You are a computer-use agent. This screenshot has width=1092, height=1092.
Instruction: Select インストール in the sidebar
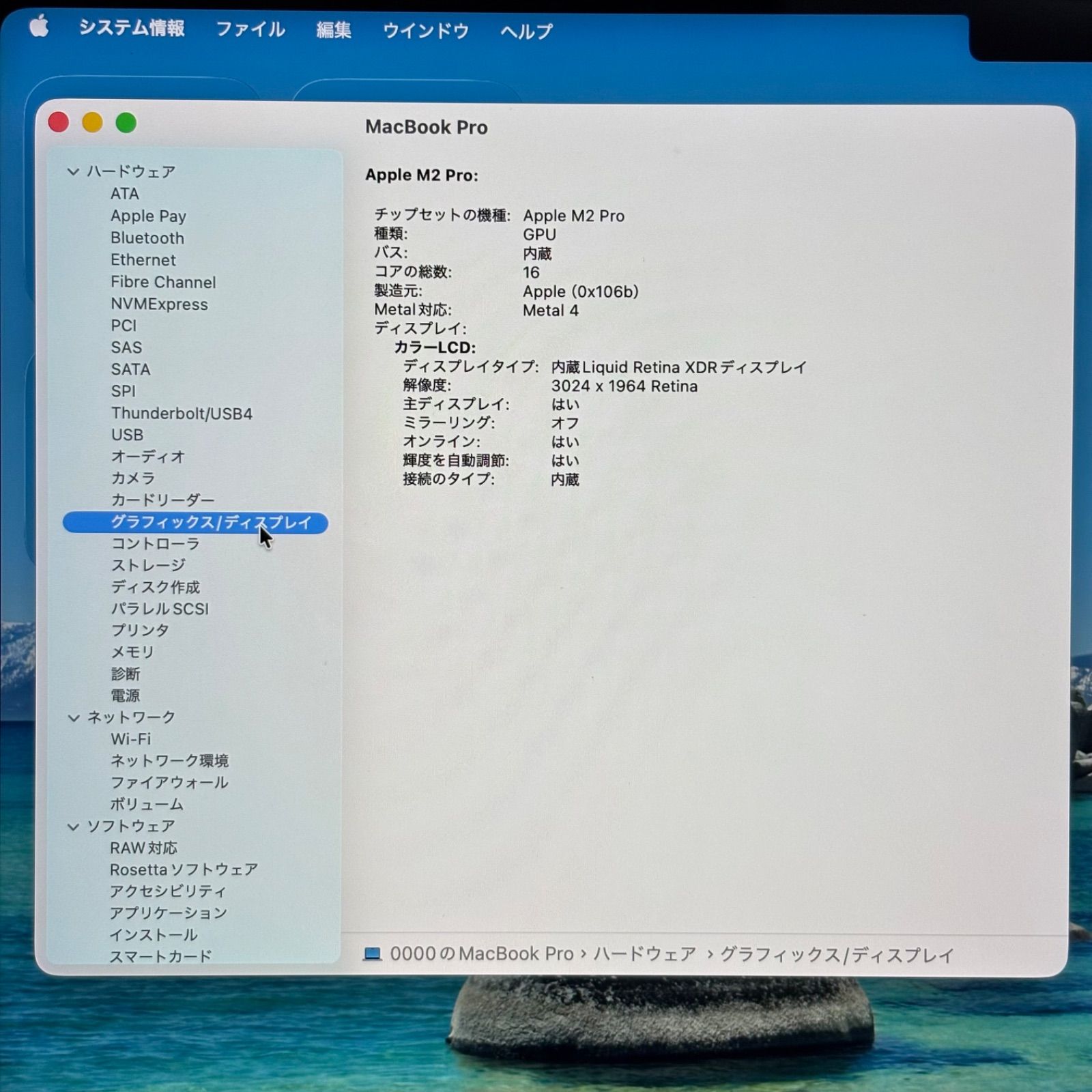point(154,935)
